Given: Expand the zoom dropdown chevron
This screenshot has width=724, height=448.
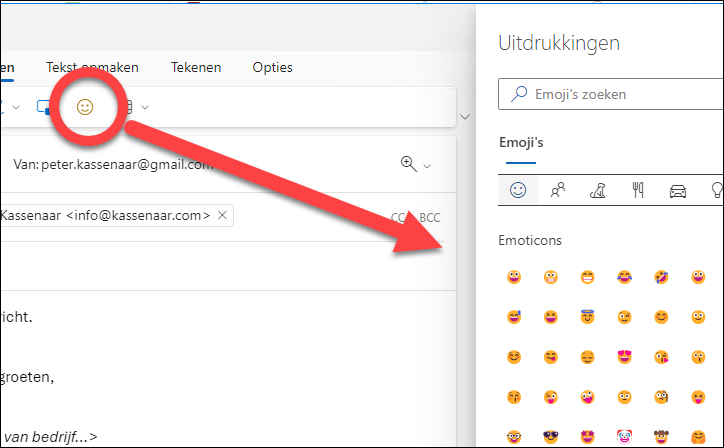Looking at the screenshot, I should pos(427,166).
